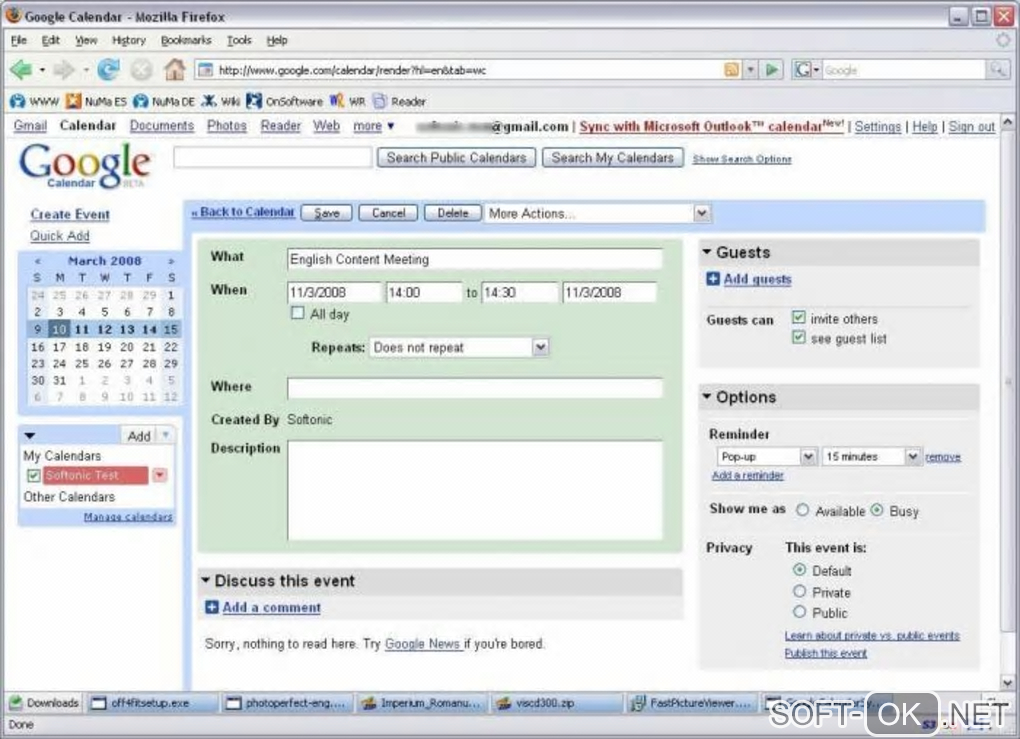Select March 10 in mini calendar

tap(59, 329)
